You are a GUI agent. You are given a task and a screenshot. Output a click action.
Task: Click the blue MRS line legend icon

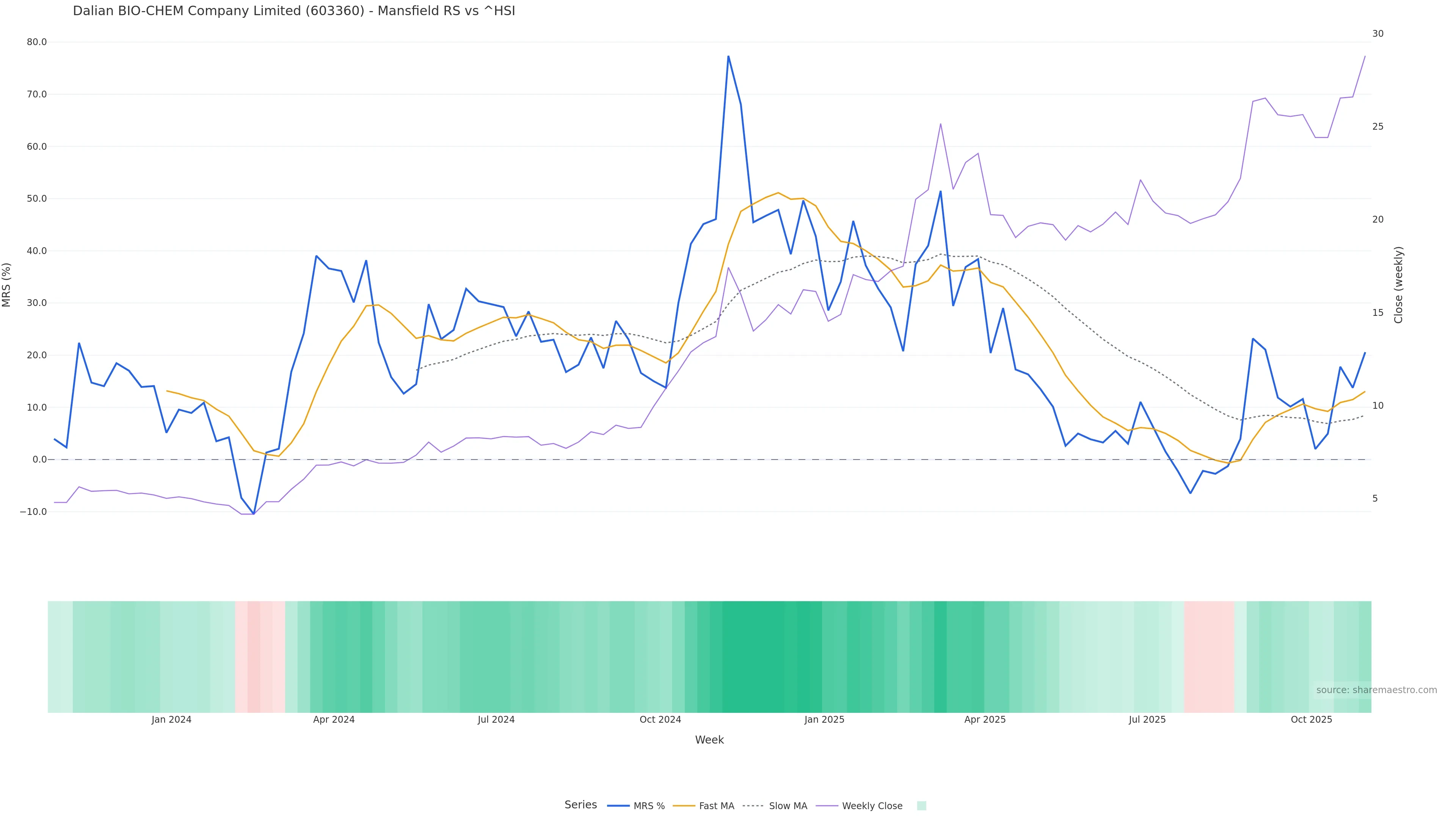tap(618, 806)
